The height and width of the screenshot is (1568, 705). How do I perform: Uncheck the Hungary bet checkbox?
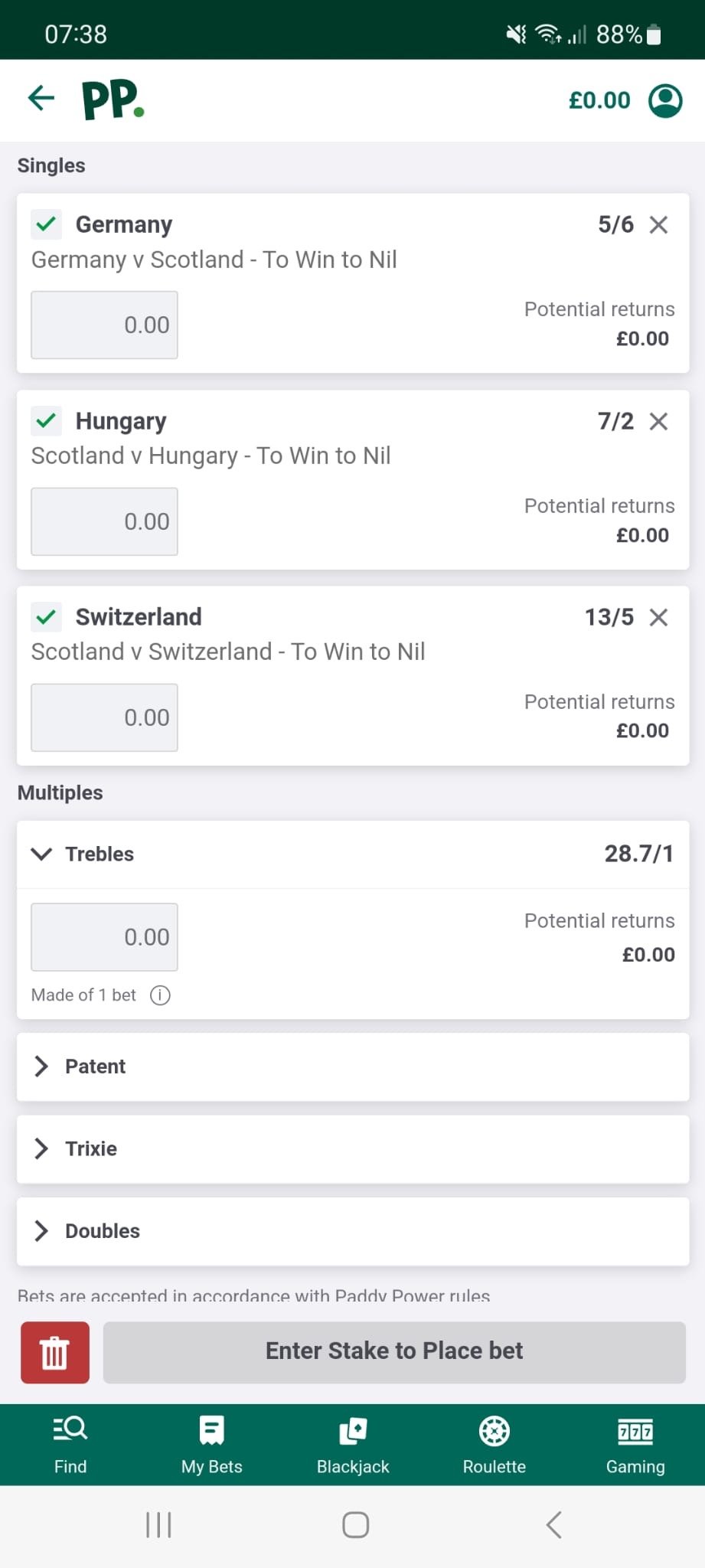[x=47, y=420]
